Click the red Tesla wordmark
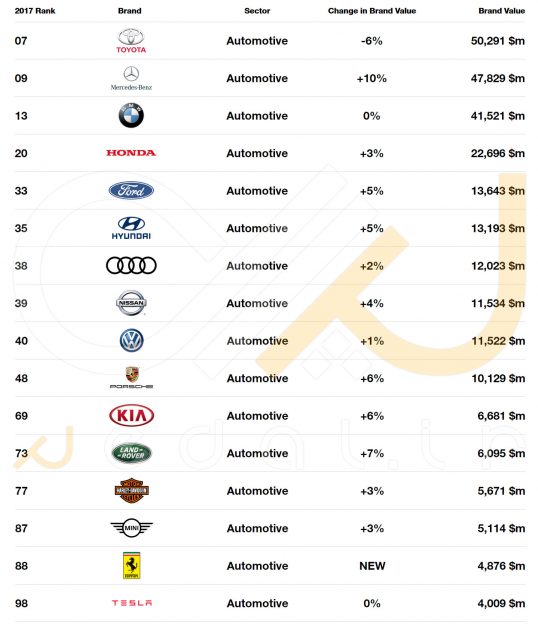538x632 pixels. coord(132,603)
